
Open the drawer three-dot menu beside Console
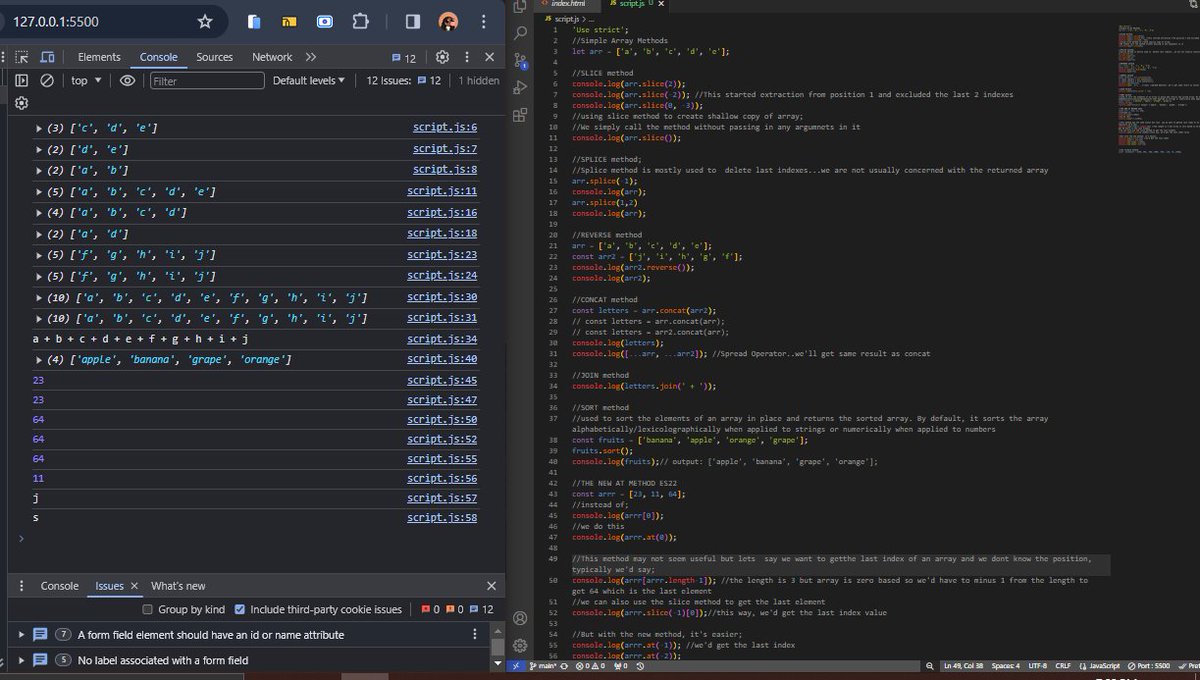[x=22, y=586]
